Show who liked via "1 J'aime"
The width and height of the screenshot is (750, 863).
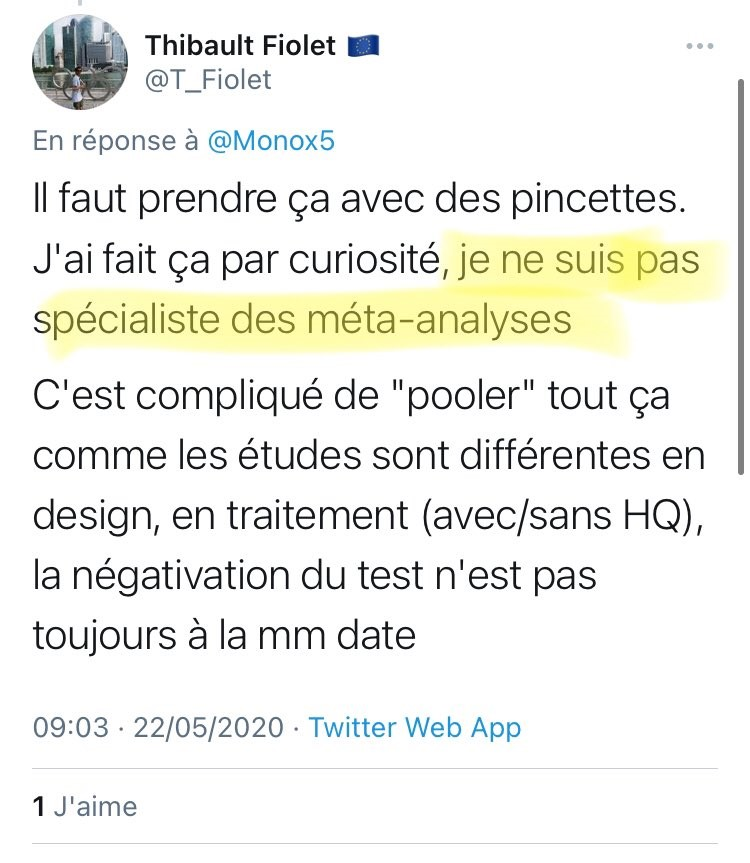pyautogui.click(x=85, y=806)
